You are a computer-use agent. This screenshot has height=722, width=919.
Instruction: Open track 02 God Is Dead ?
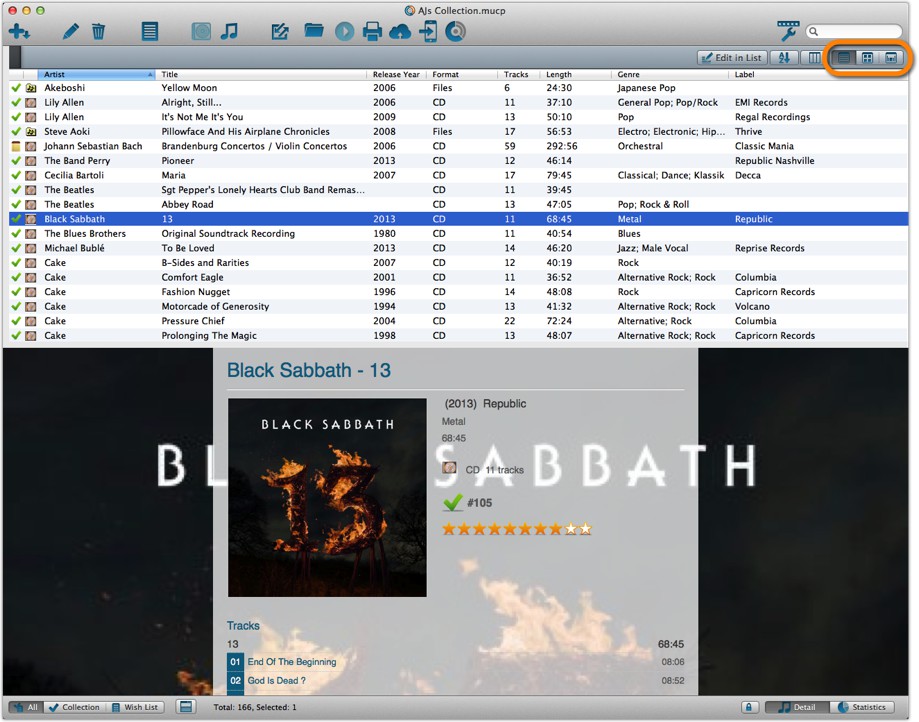(x=455, y=680)
